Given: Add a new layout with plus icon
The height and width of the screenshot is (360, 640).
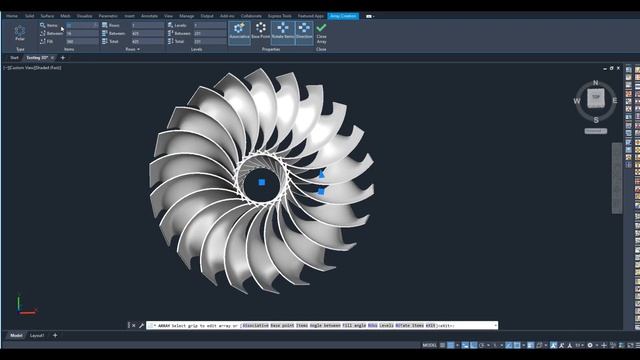Looking at the screenshot, I should click(x=55, y=336).
